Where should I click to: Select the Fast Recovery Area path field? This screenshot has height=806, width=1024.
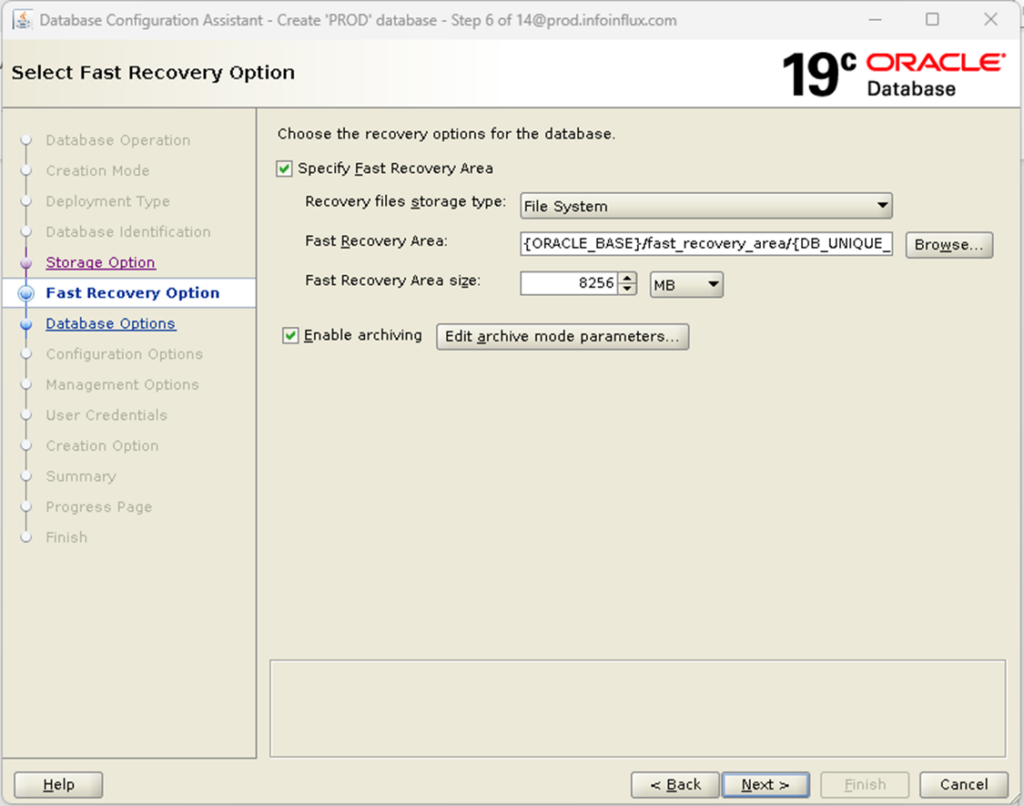(705, 244)
